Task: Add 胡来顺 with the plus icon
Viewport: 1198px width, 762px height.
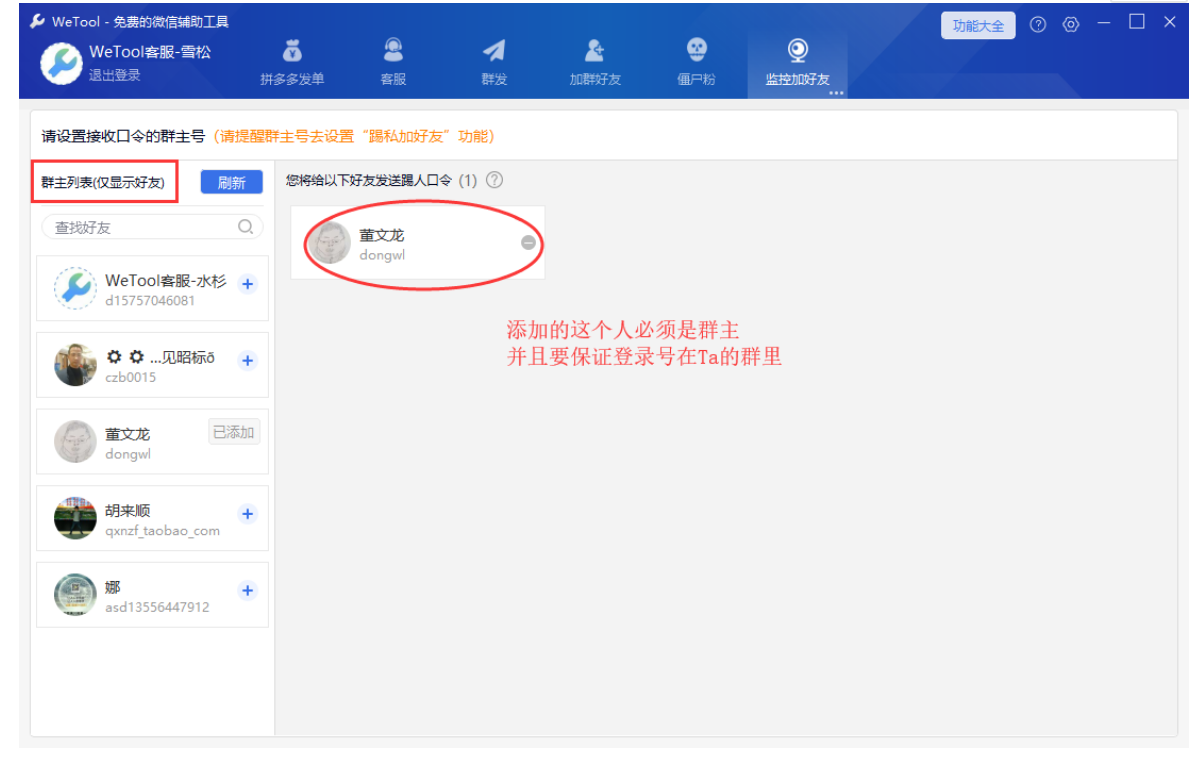Action: pyautogui.click(x=248, y=514)
